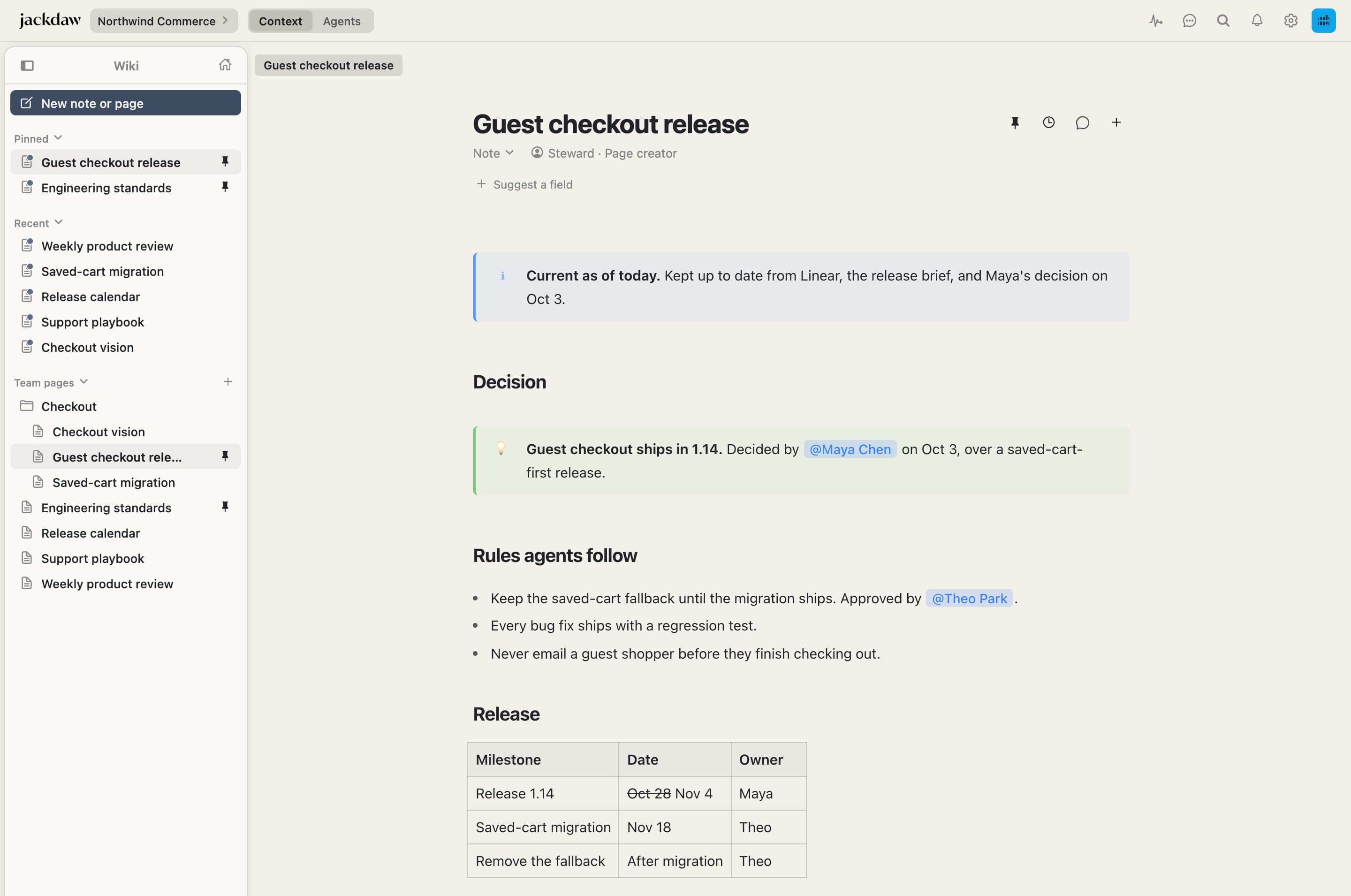This screenshot has width=1351, height=896.
Task: Click the jackdaw logo
Action: 50,21
